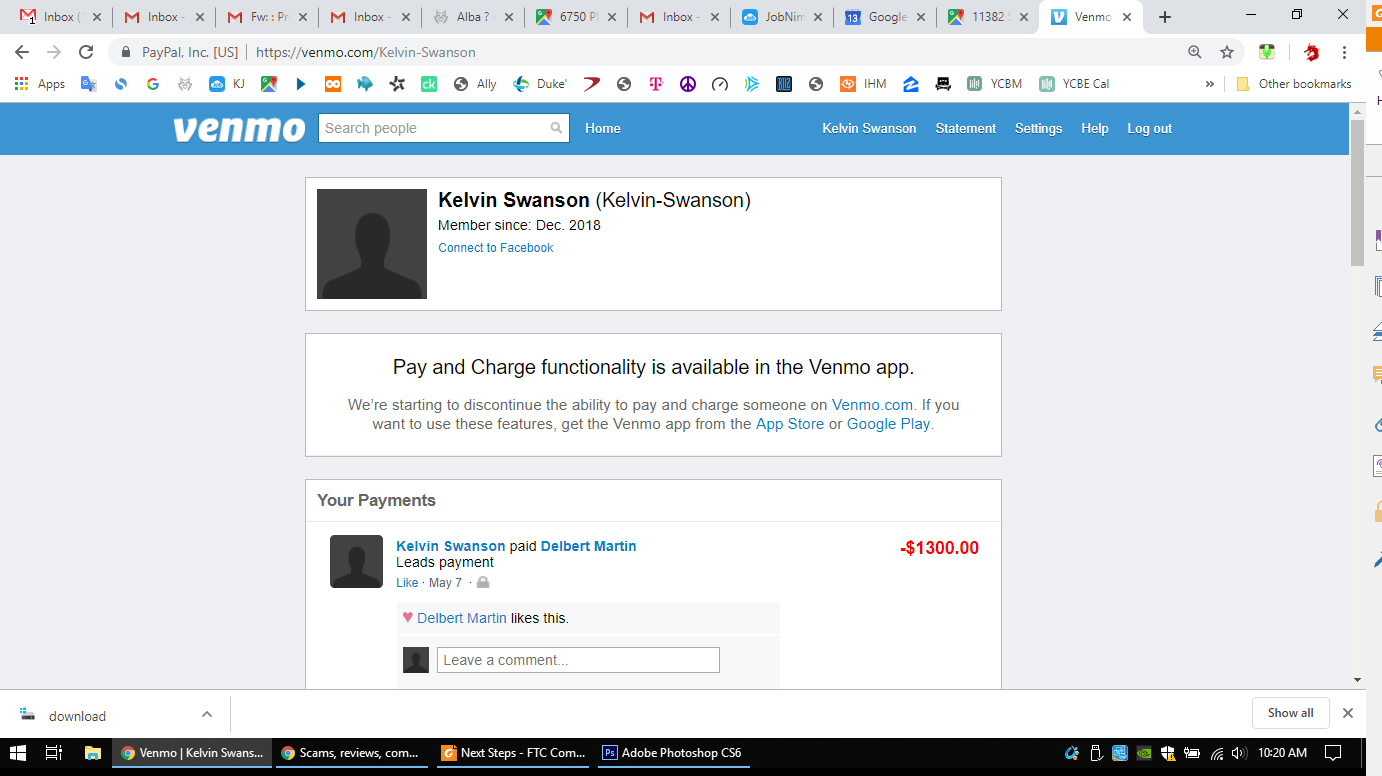
Task: Open Delbert Martin link in payment line
Action: tap(588, 546)
